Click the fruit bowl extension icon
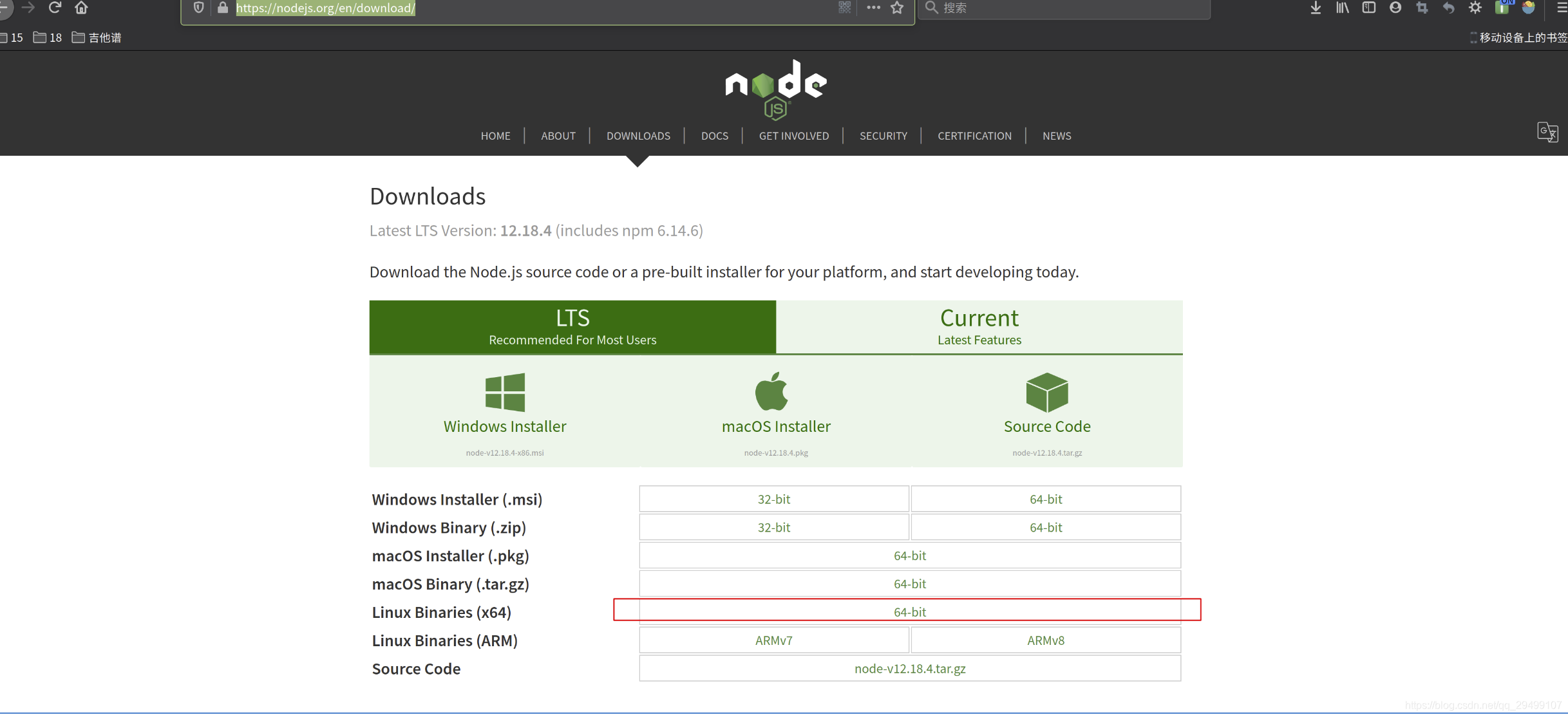This screenshot has height=717, width=1568. [1529, 8]
